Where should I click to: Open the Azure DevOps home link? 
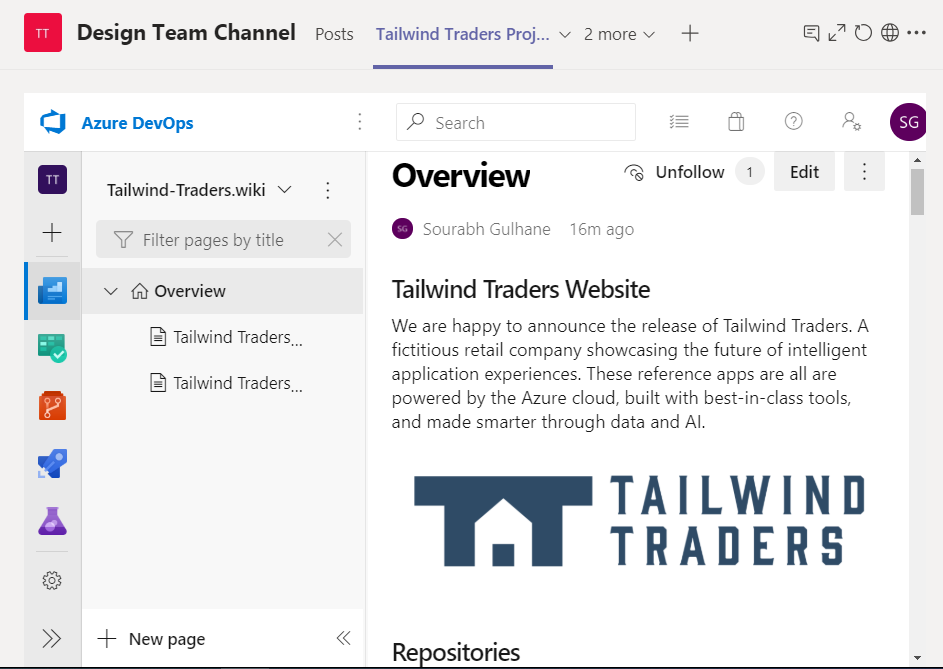pos(137,123)
